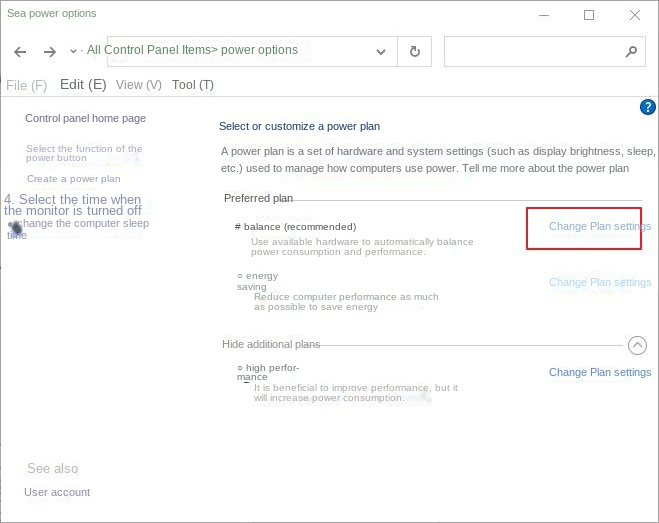Screen dimensions: 659x523
Task: Select the energy saving power plan
Action: 240,276
